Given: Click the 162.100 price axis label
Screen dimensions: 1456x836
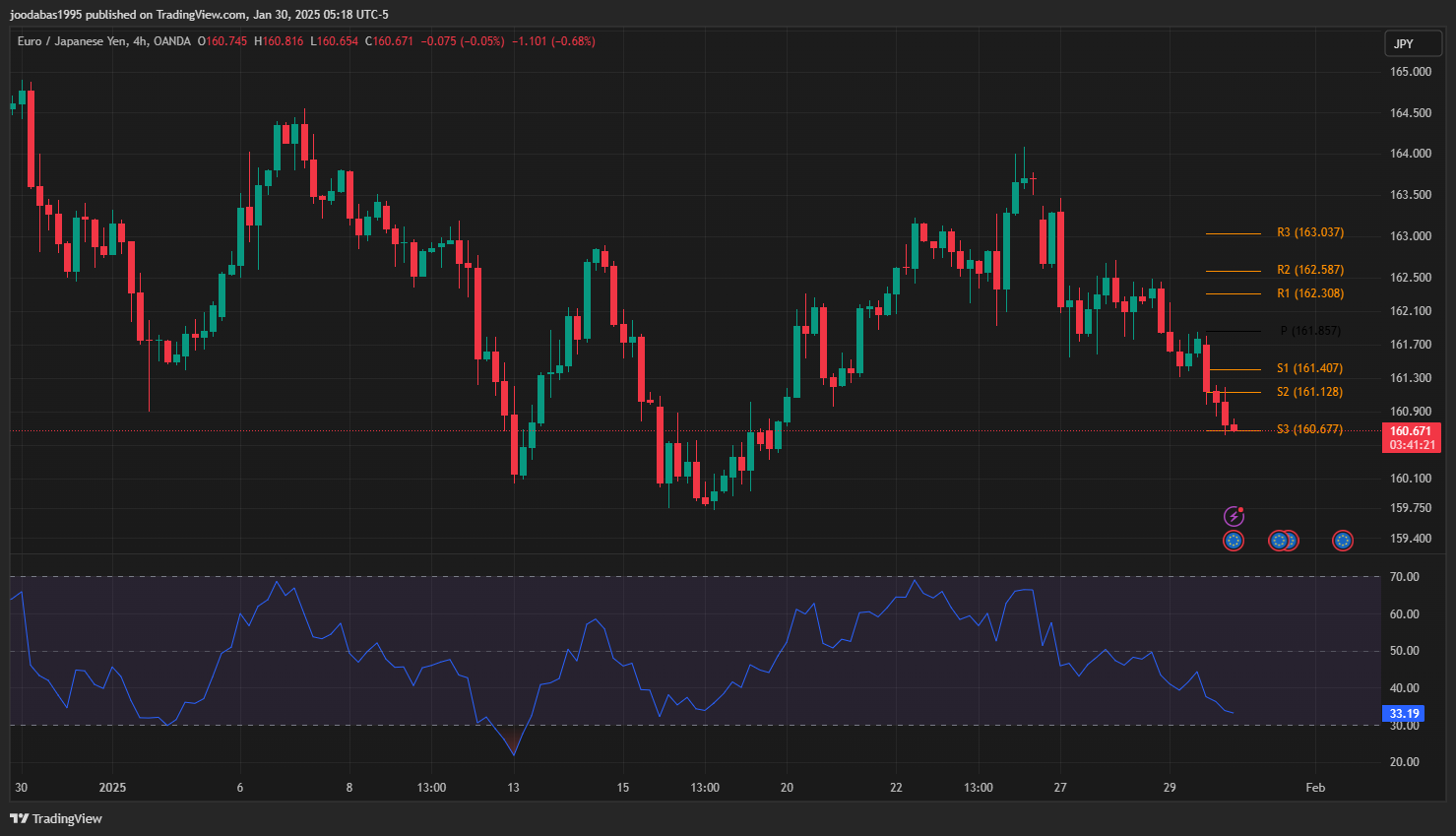Looking at the screenshot, I should point(1411,311).
